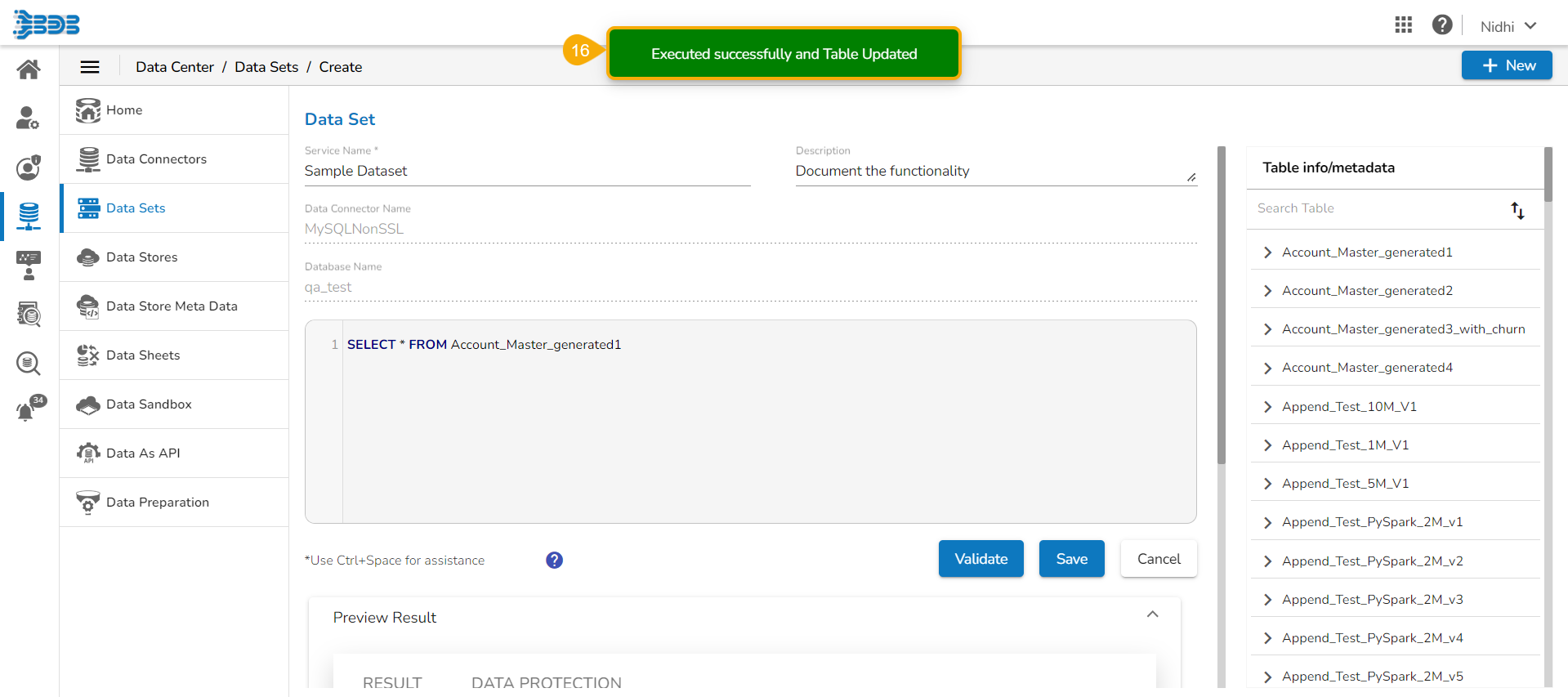Screen dimensions: 1568x697
Task: Open the home icon in left rail
Action: 29,69
